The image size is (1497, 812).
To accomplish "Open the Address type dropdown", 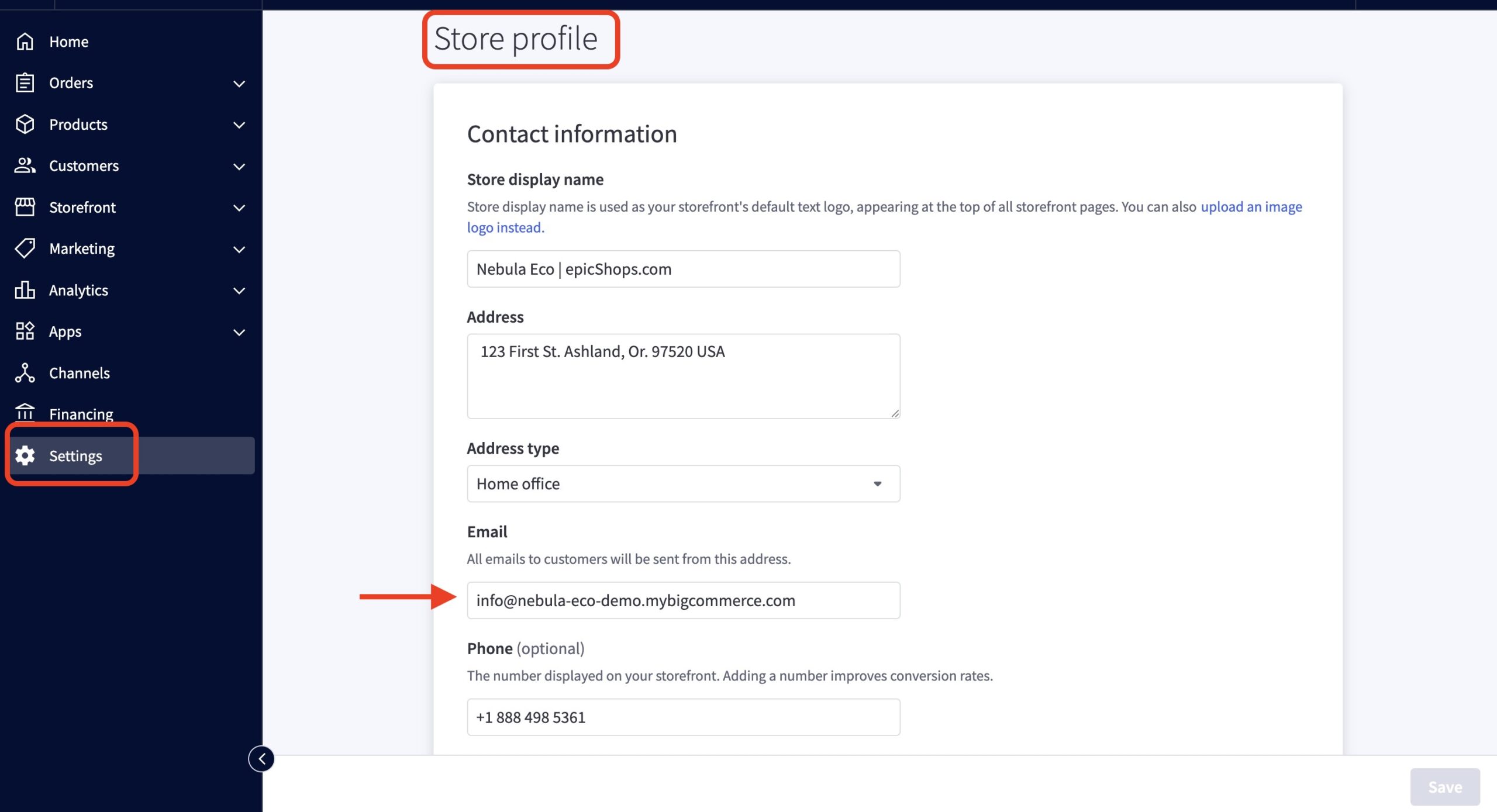I will [683, 483].
